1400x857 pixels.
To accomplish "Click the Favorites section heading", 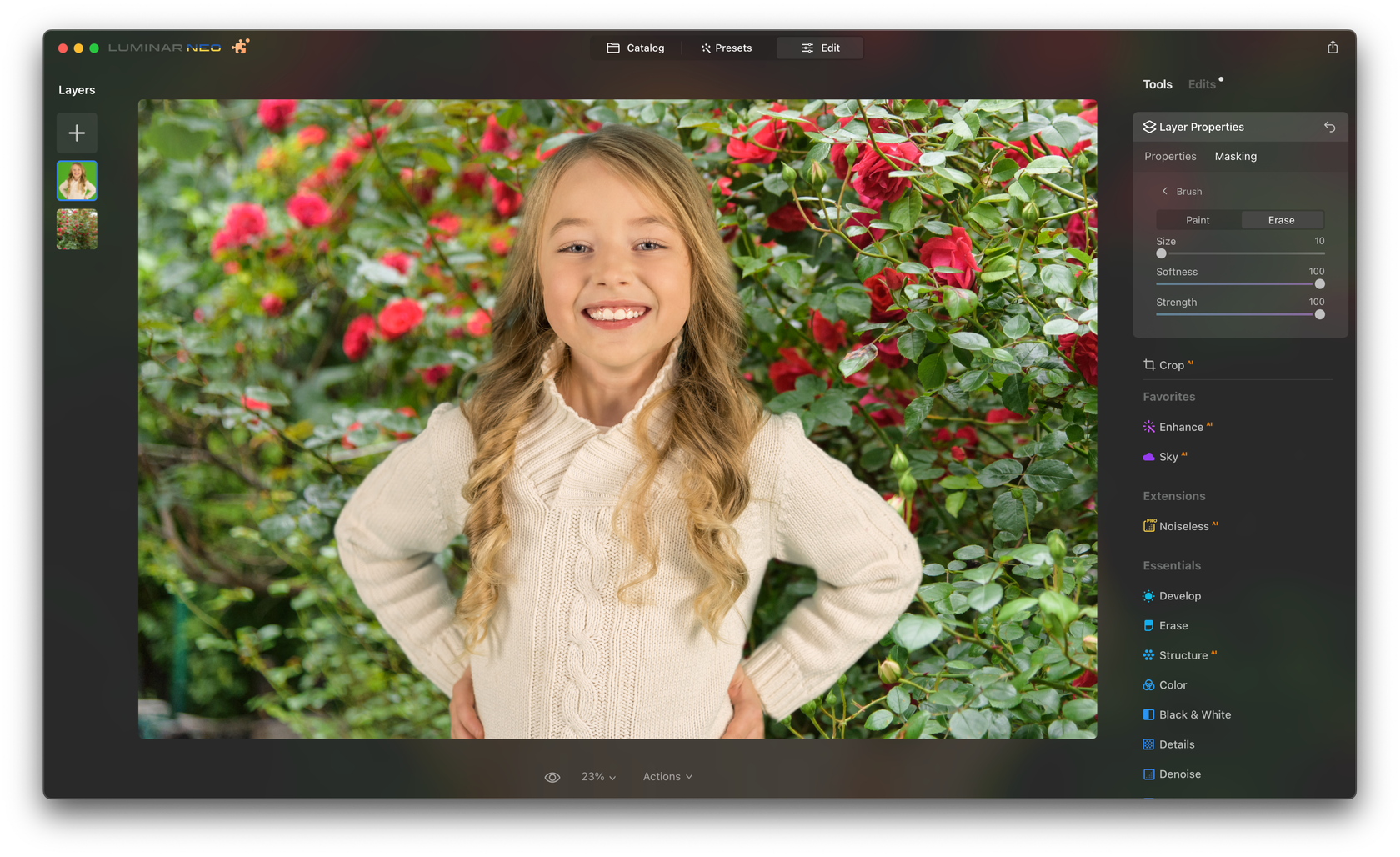I will point(1169,397).
